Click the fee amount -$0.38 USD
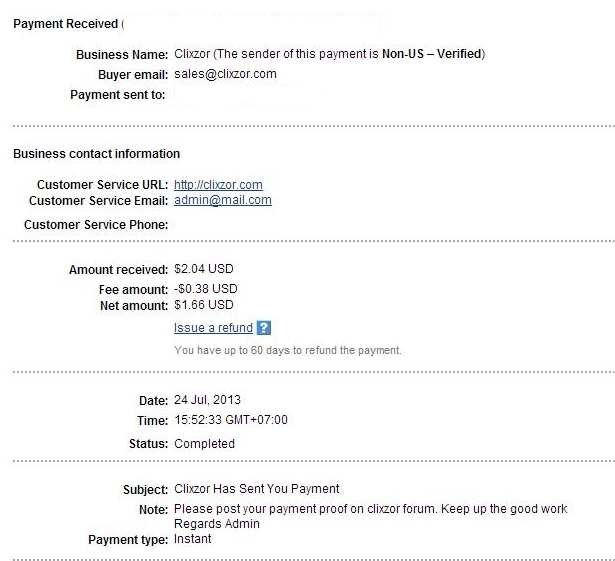615x561 pixels. click(x=204, y=290)
